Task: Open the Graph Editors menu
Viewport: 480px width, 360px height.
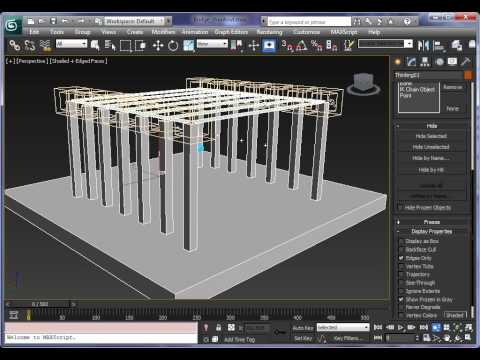Action: pyautogui.click(x=231, y=32)
